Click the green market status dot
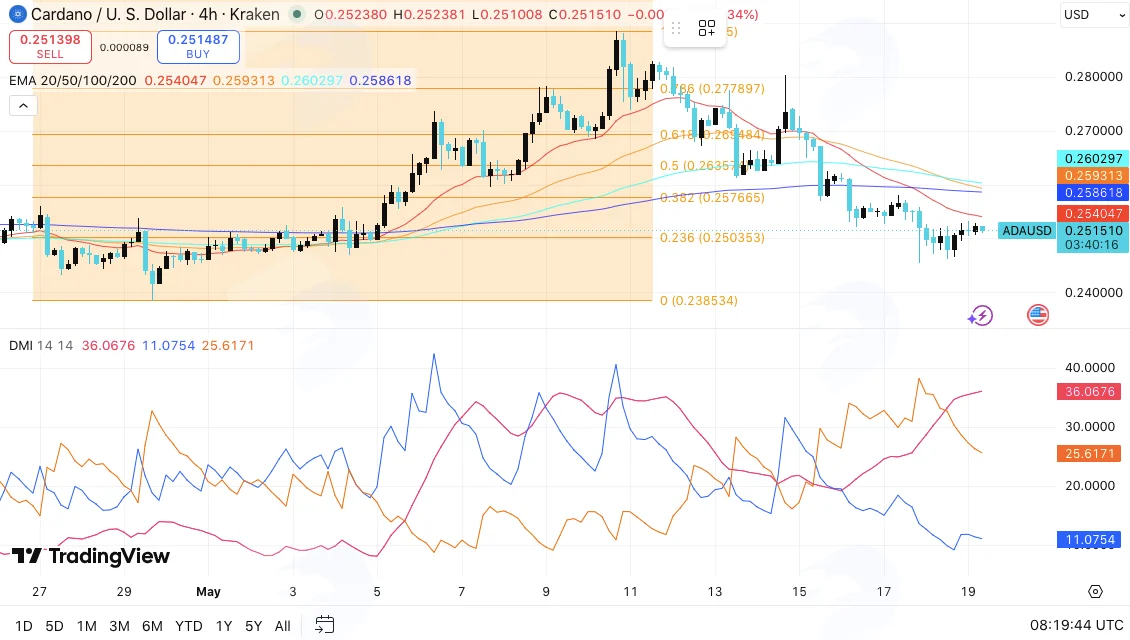 pyautogui.click(x=297, y=14)
